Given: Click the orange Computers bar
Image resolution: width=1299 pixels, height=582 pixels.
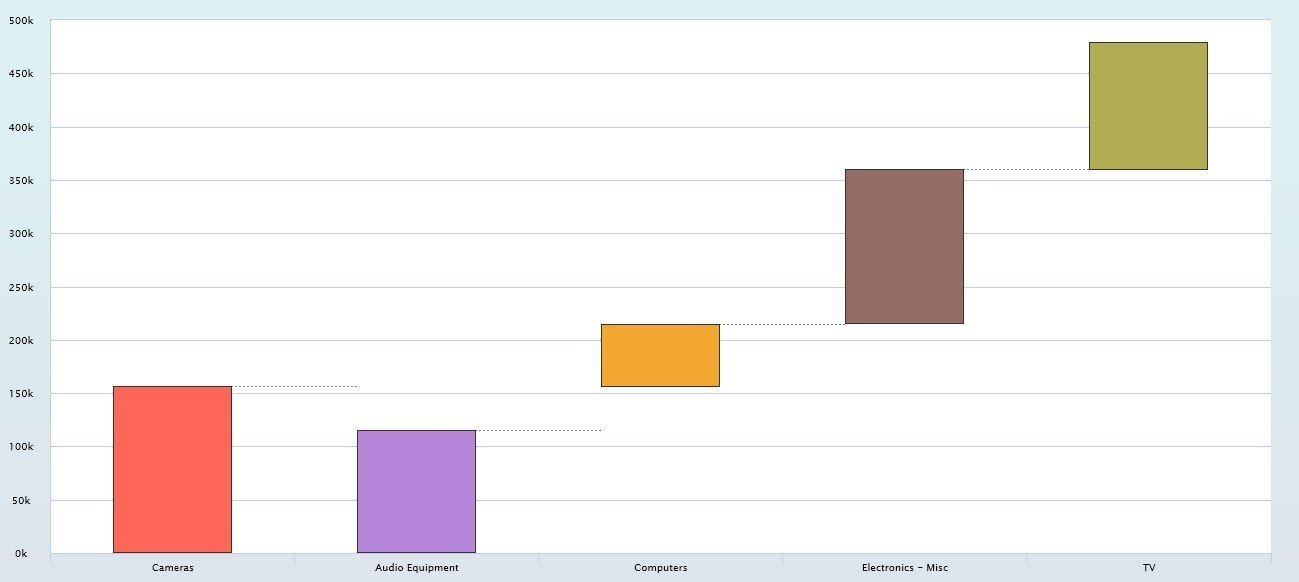Looking at the screenshot, I should coord(660,355).
